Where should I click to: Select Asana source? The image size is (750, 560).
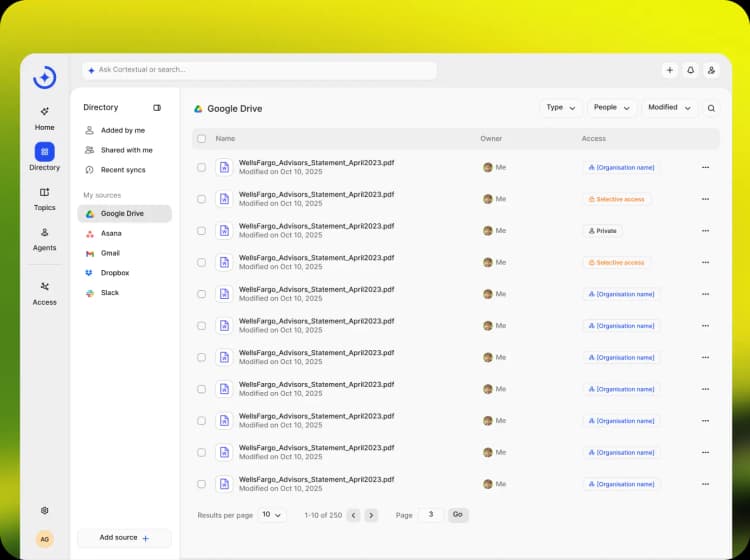click(x=124, y=233)
